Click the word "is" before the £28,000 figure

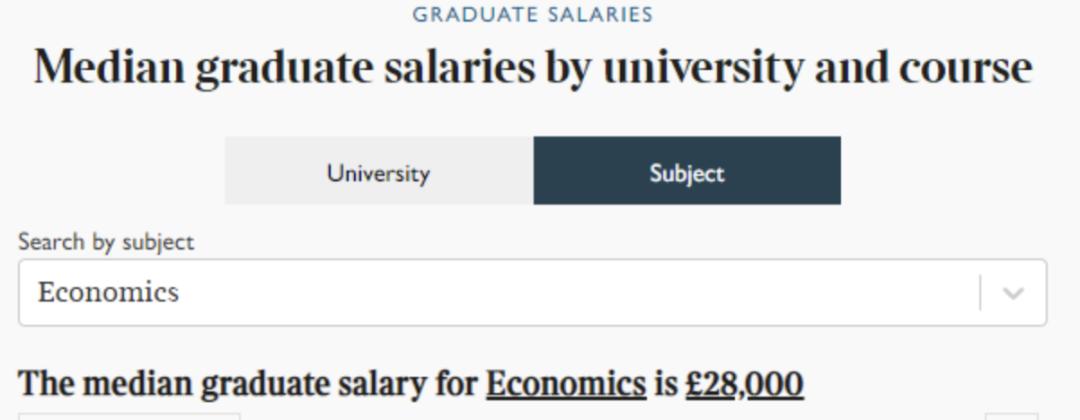click(x=665, y=384)
